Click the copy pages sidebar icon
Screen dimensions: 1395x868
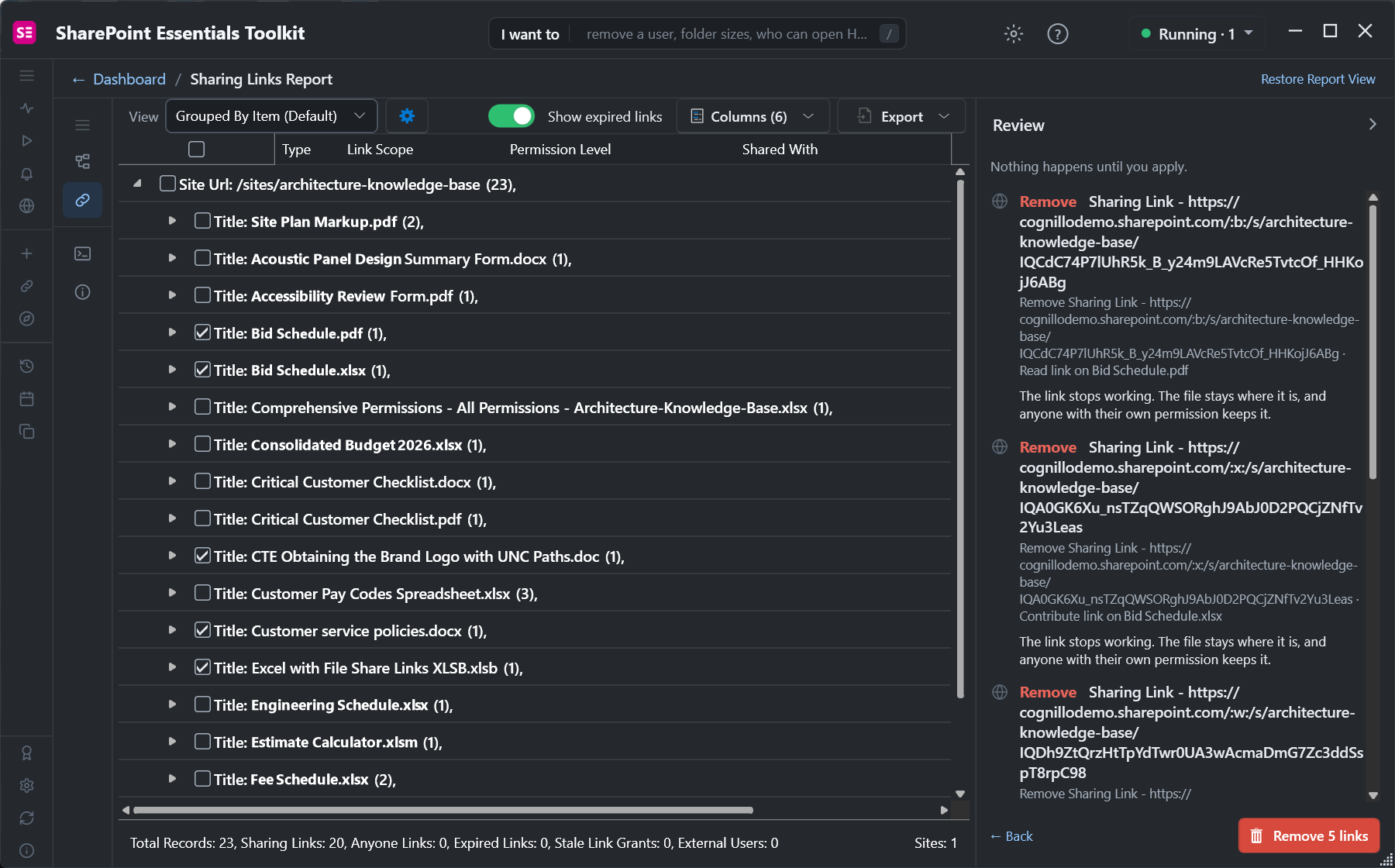27,432
